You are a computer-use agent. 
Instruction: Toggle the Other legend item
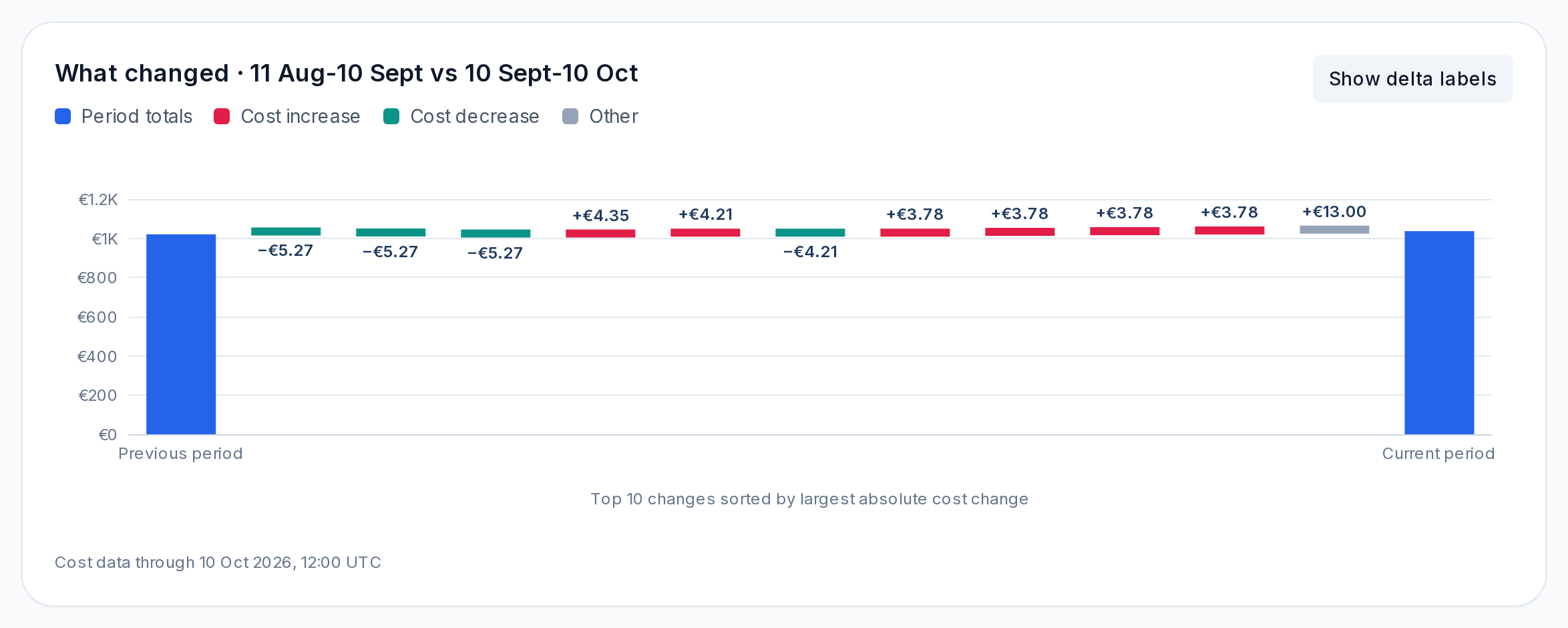point(600,116)
